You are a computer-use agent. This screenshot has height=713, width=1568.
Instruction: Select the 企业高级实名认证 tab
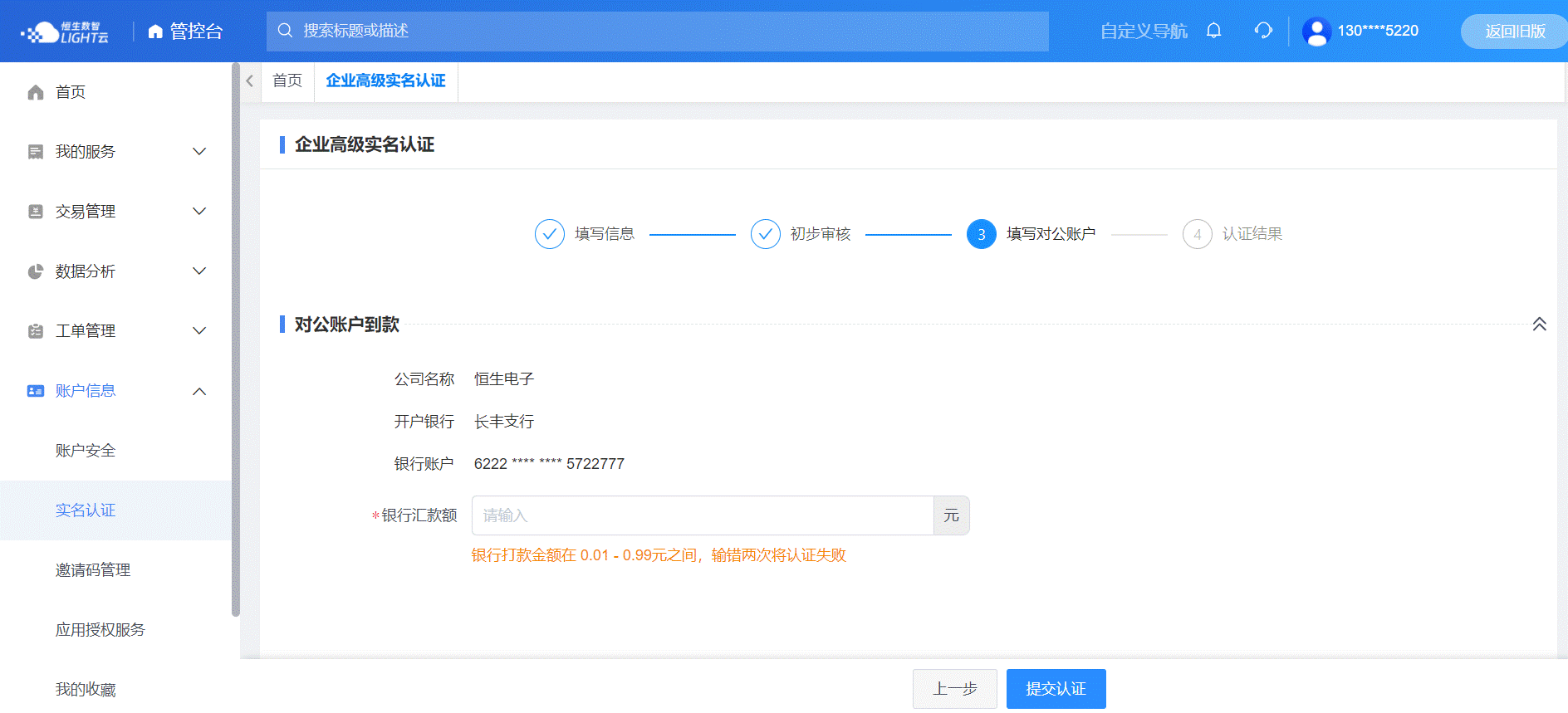pos(385,81)
